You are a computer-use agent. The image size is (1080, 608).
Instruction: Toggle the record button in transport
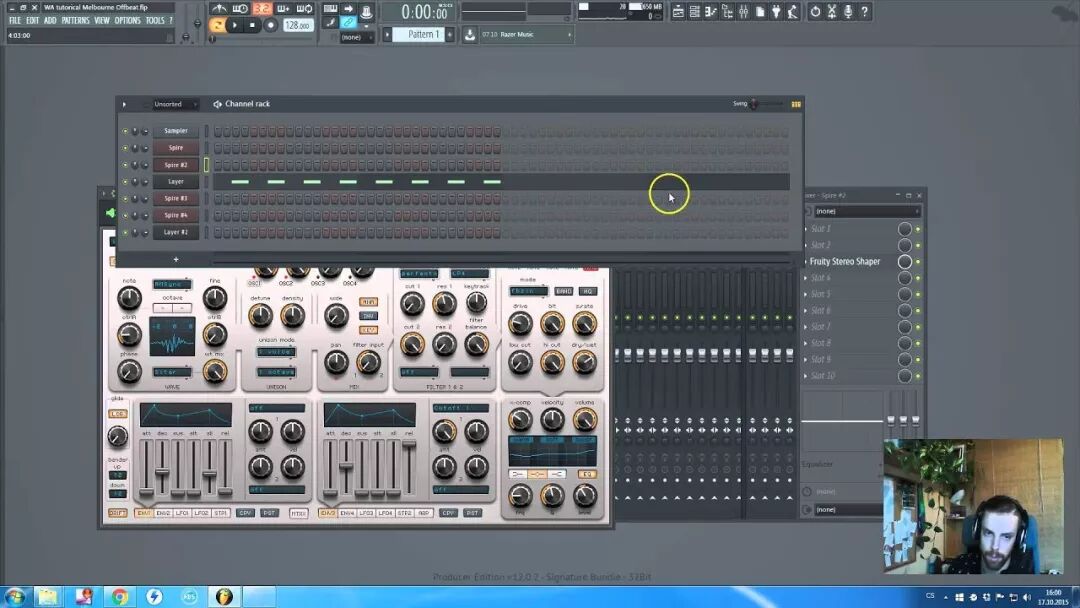pos(271,25)
